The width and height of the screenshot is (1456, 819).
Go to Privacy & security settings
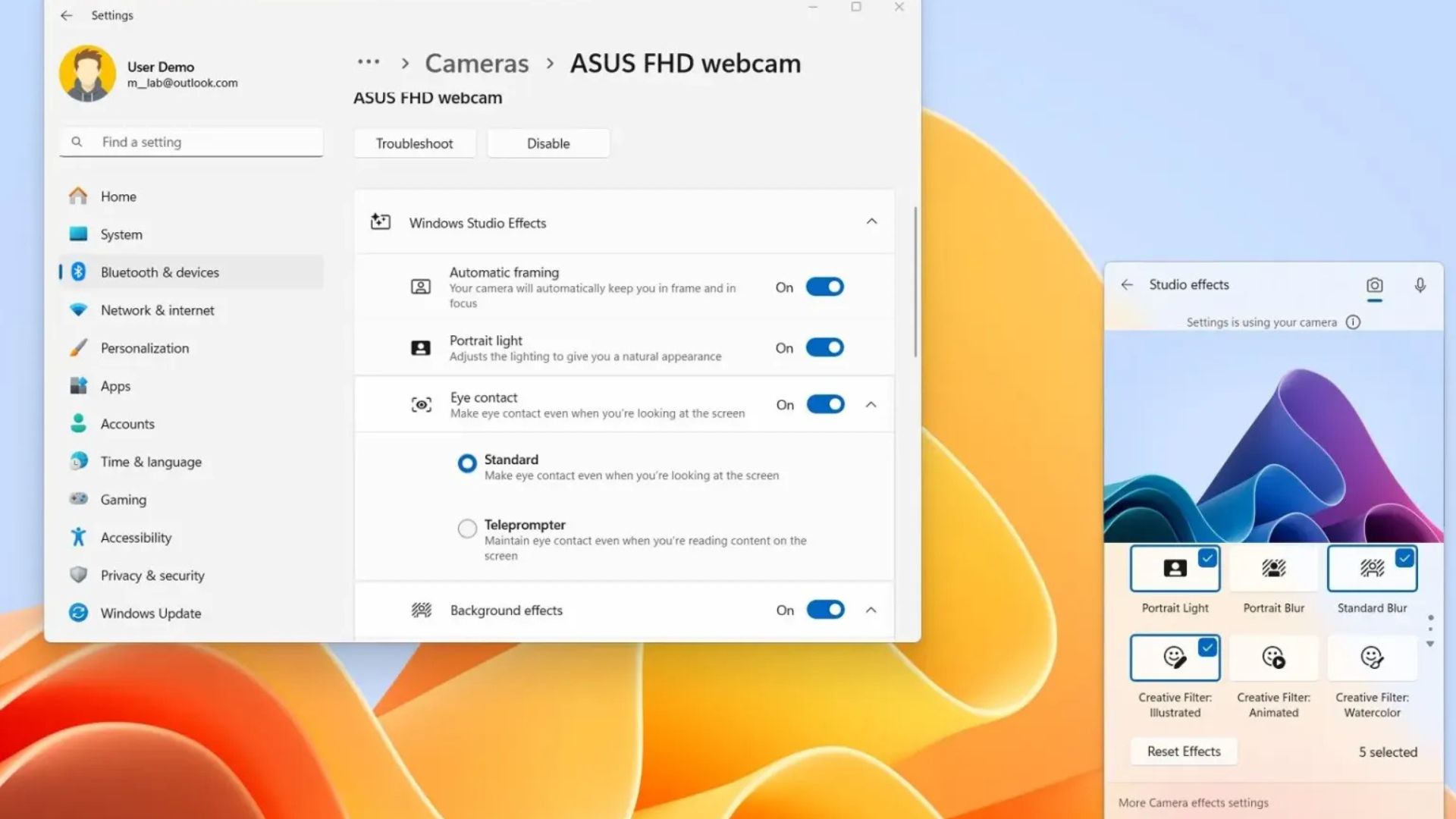[152, 575]
